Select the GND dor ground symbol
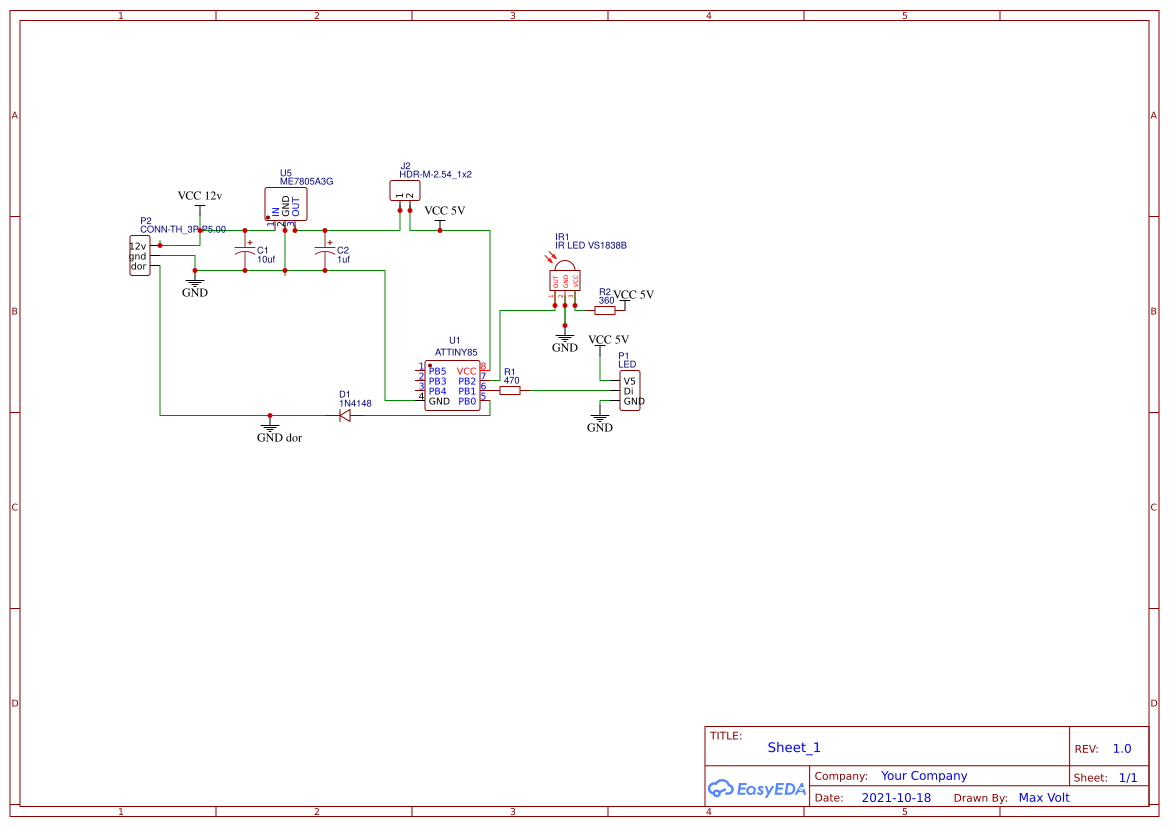This screenshot has height=827, width=1169. click(x=269, y=428)
